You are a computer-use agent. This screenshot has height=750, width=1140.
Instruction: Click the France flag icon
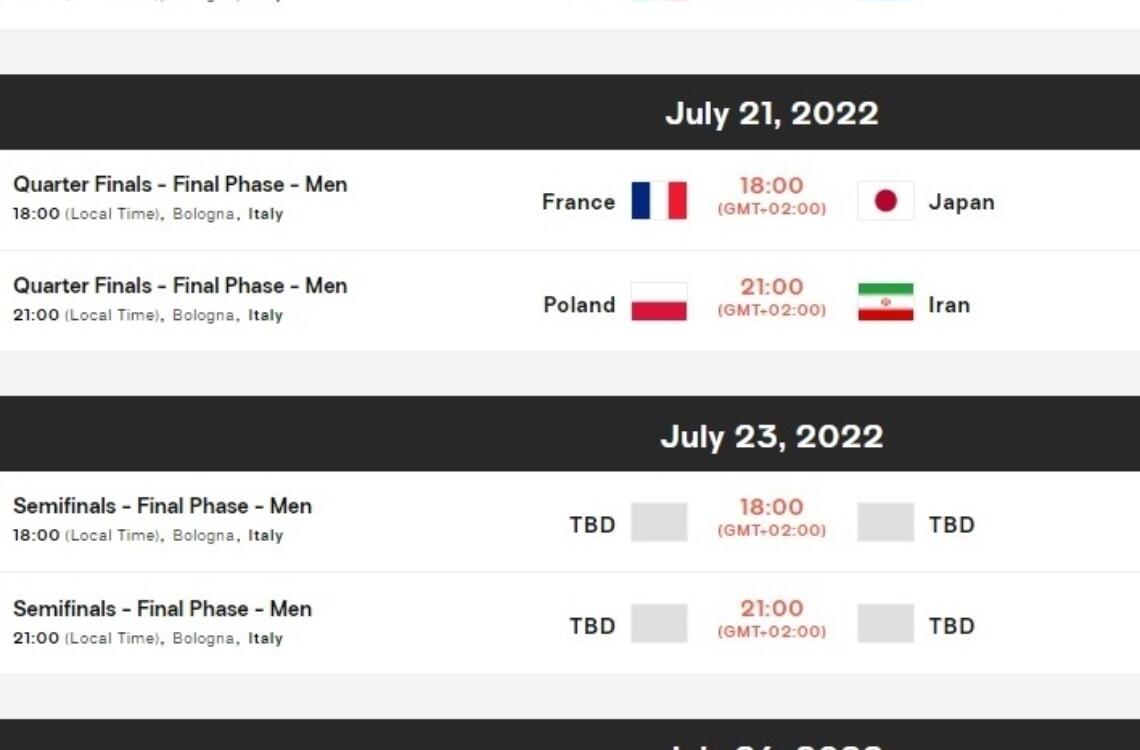(x=659, y=201)
